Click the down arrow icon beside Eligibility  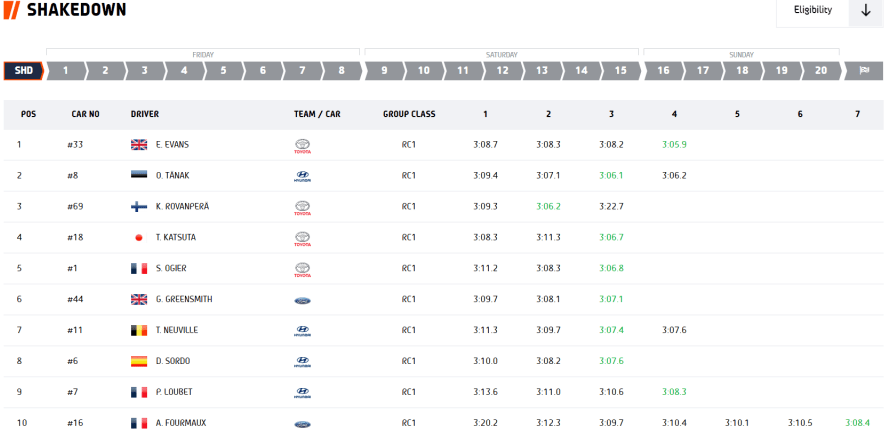point(865,11)
